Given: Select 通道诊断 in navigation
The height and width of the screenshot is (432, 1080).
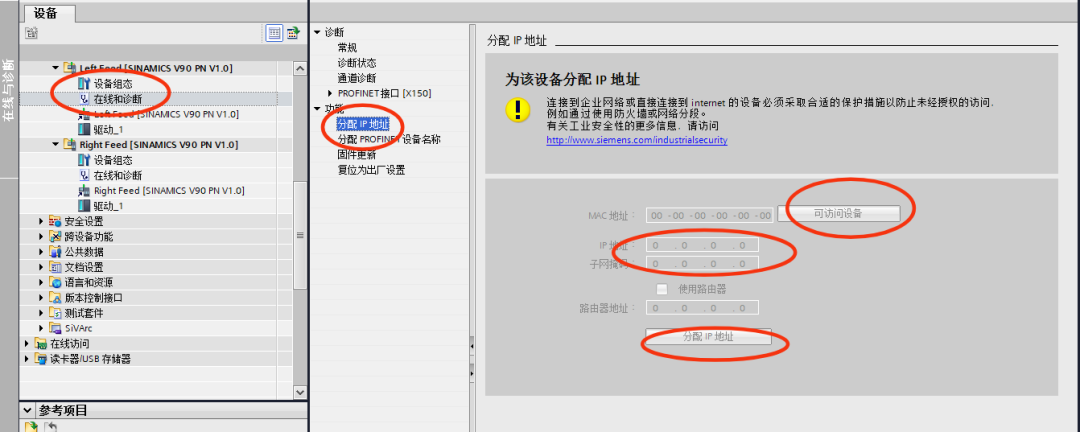Looking at the screenshot, I should [x=357, y=78].
